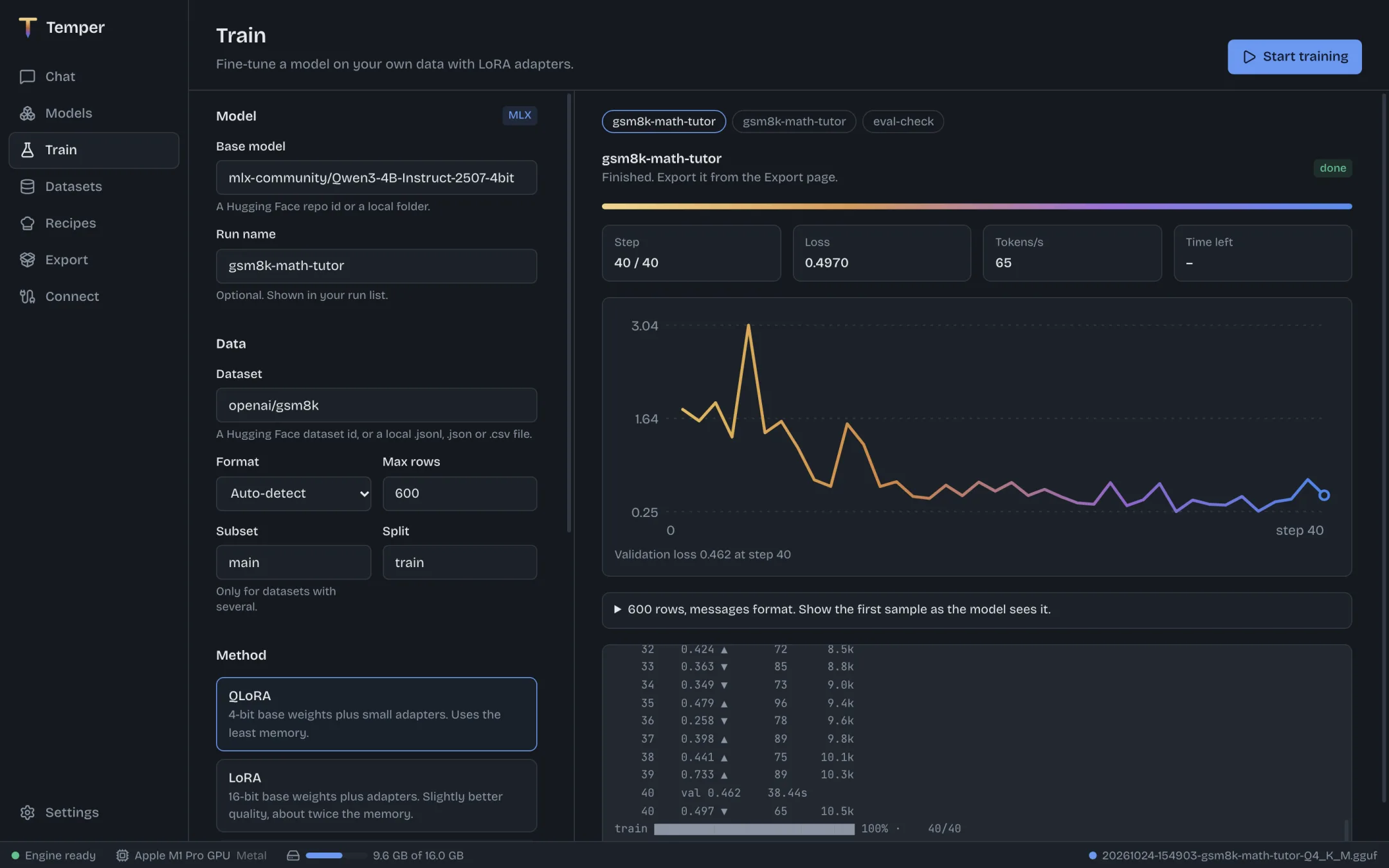The image size is (1389, 868).
Task: Open Models via its cubes icon
Action: tap(27, 113)
